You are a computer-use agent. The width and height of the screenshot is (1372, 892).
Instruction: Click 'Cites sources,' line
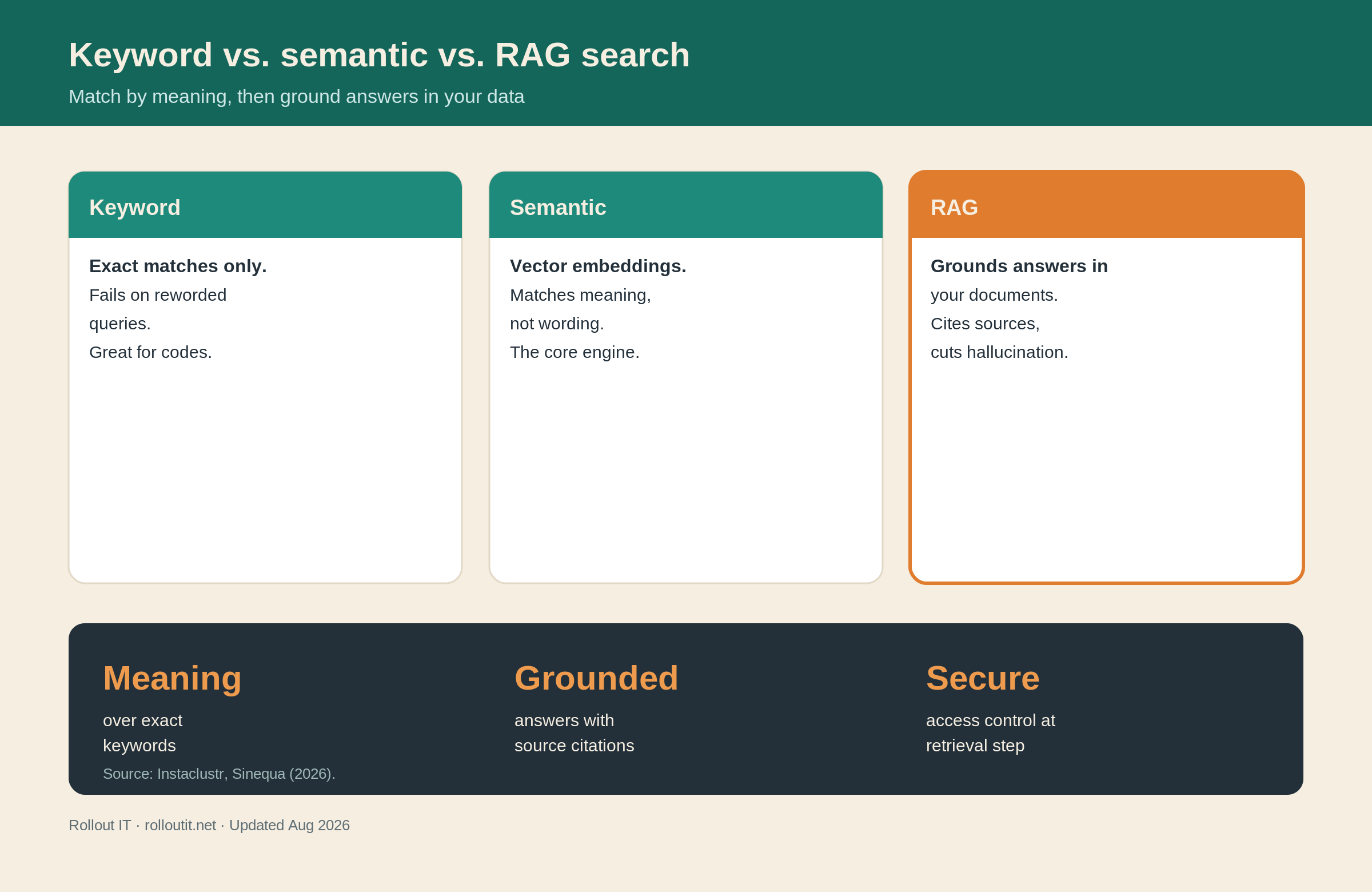click(x=984, y=324)
